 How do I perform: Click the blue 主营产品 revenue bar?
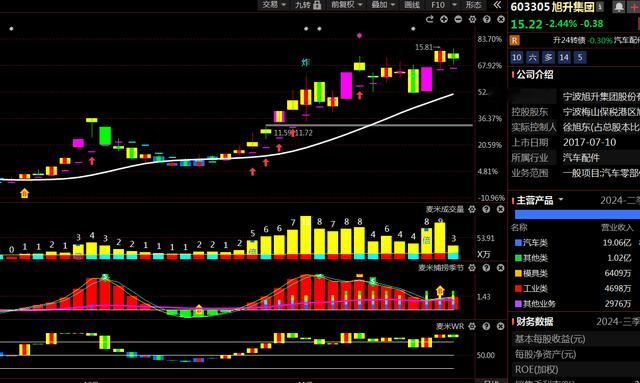577,215
